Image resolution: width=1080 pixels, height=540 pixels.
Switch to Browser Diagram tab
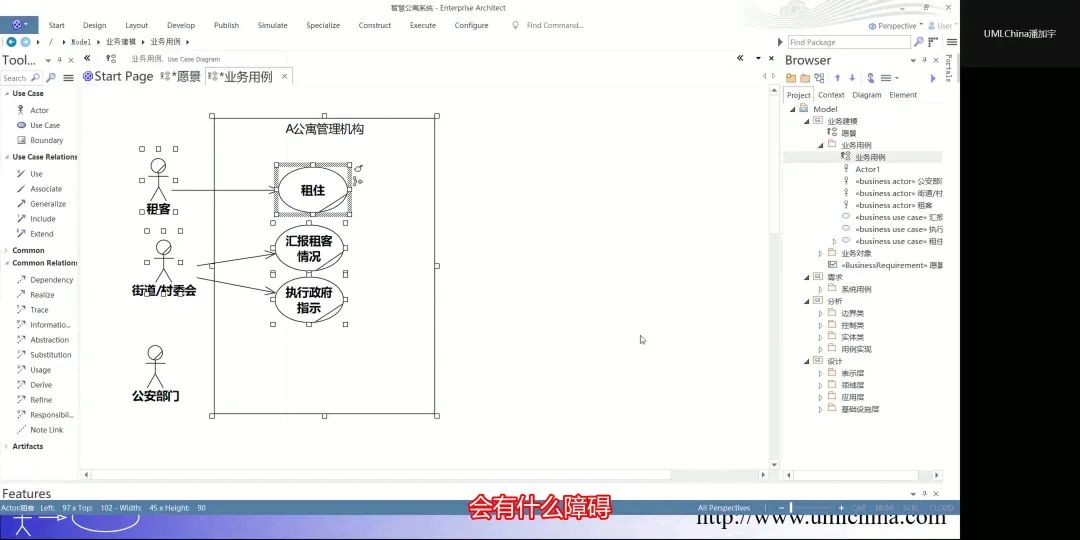(866, 95)
